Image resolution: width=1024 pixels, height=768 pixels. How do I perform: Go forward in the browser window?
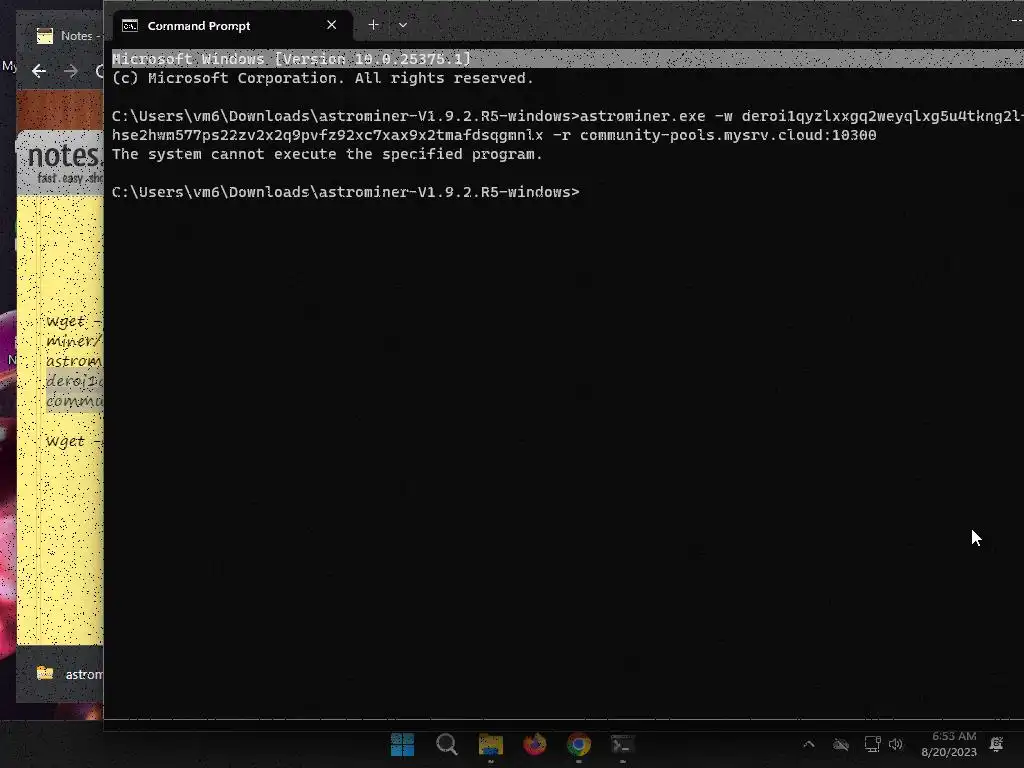point(71,71)
